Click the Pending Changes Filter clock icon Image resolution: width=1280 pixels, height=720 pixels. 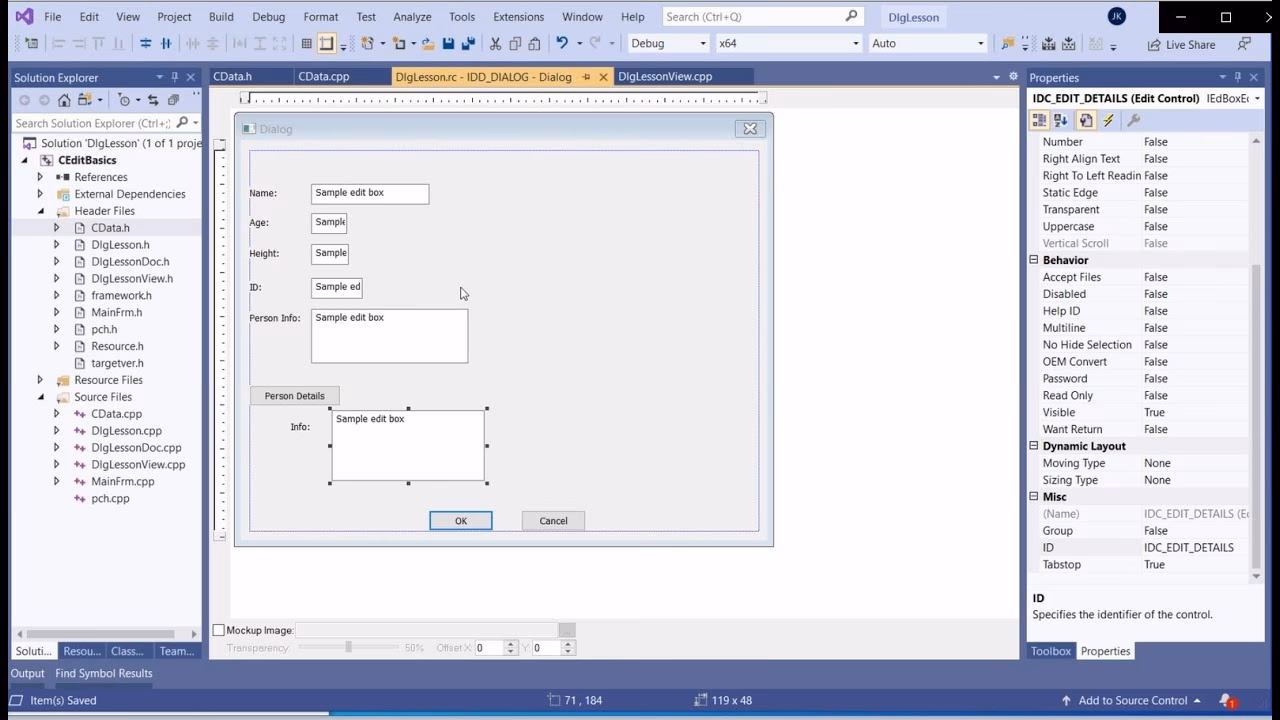[124, 100]
